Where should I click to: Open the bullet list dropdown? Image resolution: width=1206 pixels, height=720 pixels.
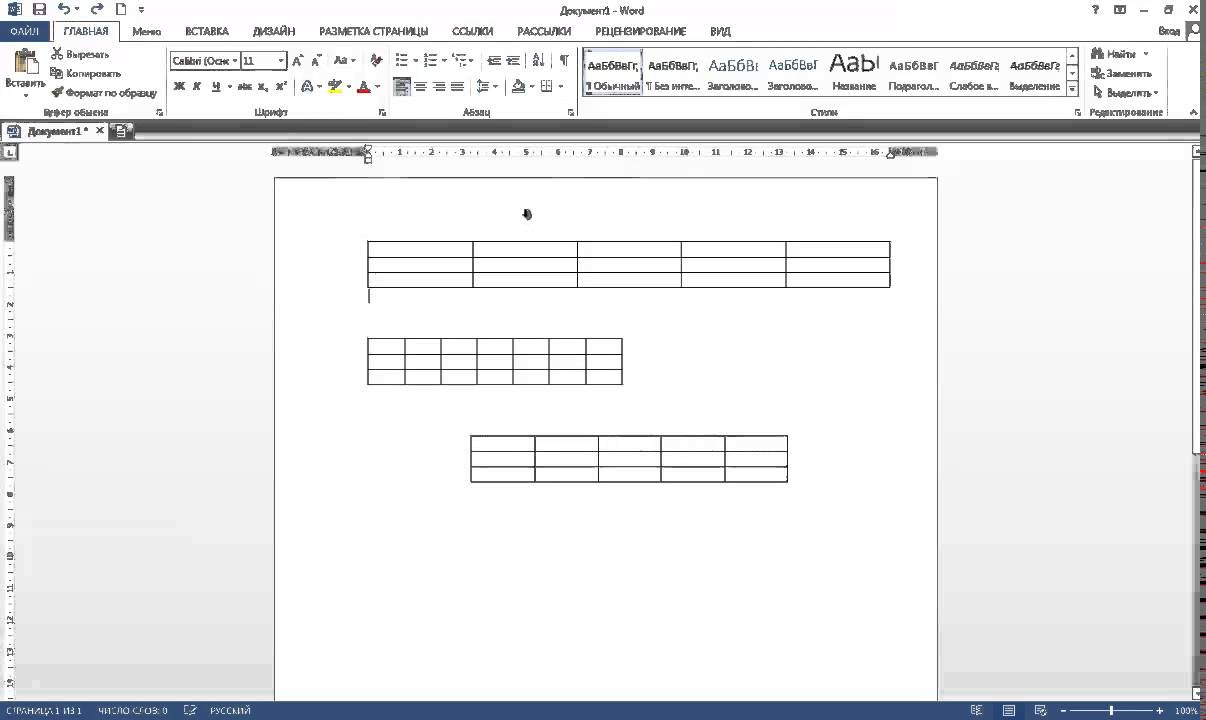414,61
